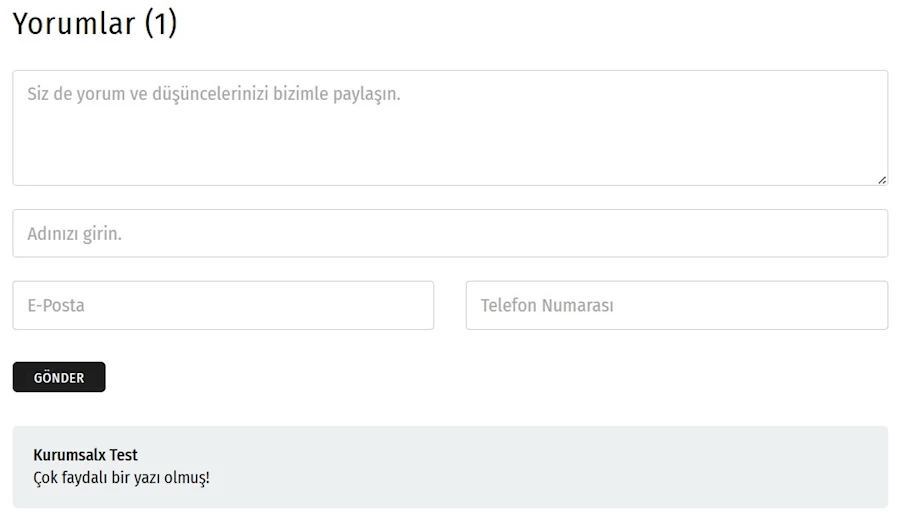Image resolution: width=900 pixels, height=529 pixels.
Task: Click the word 'Test' in commenter name
Action: pos(123,455)
